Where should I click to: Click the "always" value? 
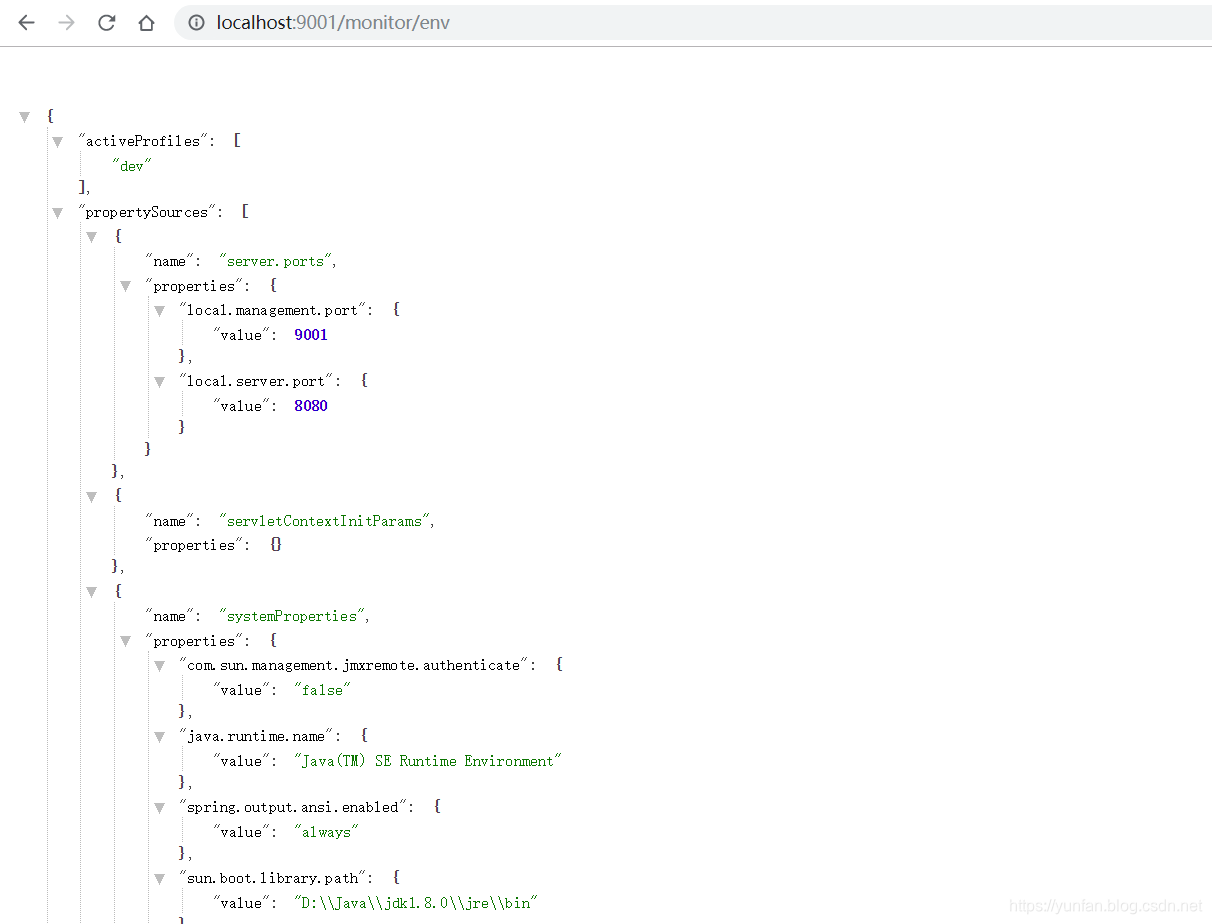[x=326, y=832]
